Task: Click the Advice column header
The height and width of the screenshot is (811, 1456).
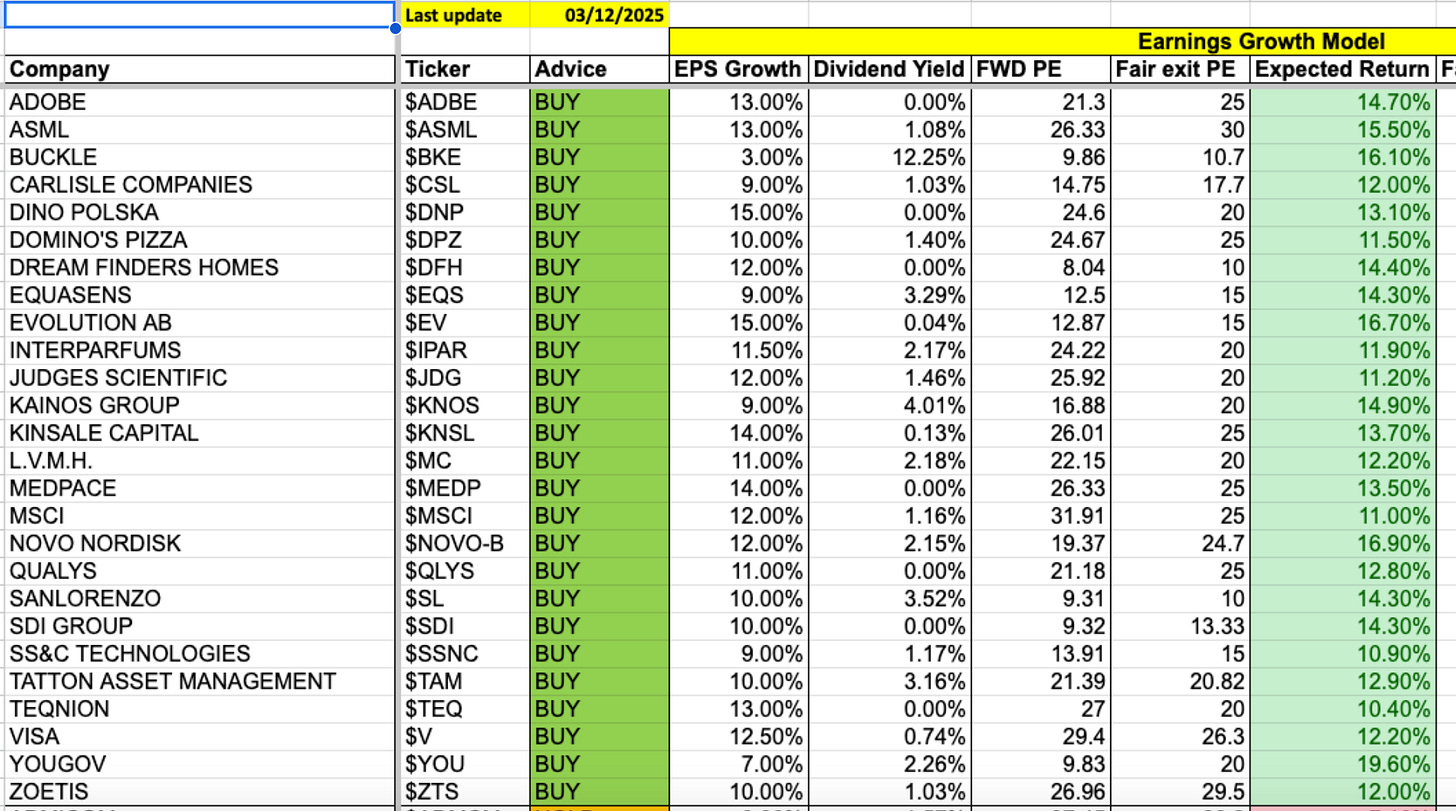Action: 599,69
